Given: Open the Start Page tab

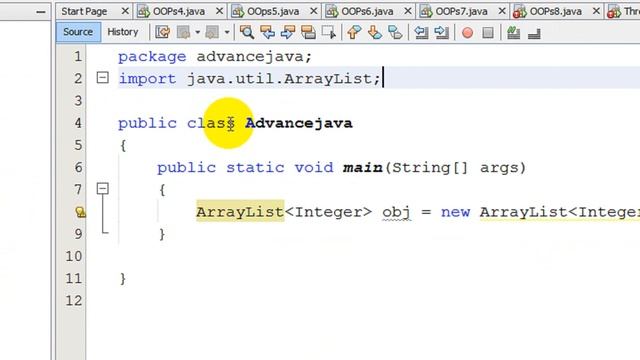Looking at the screenshot, I should (x=84, y=11).
